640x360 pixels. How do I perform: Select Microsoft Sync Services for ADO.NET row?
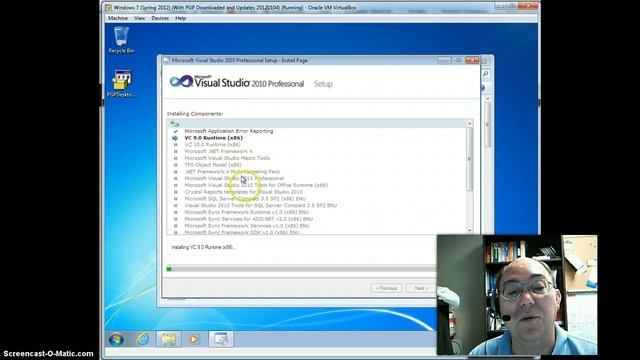[x=249, y=219]
